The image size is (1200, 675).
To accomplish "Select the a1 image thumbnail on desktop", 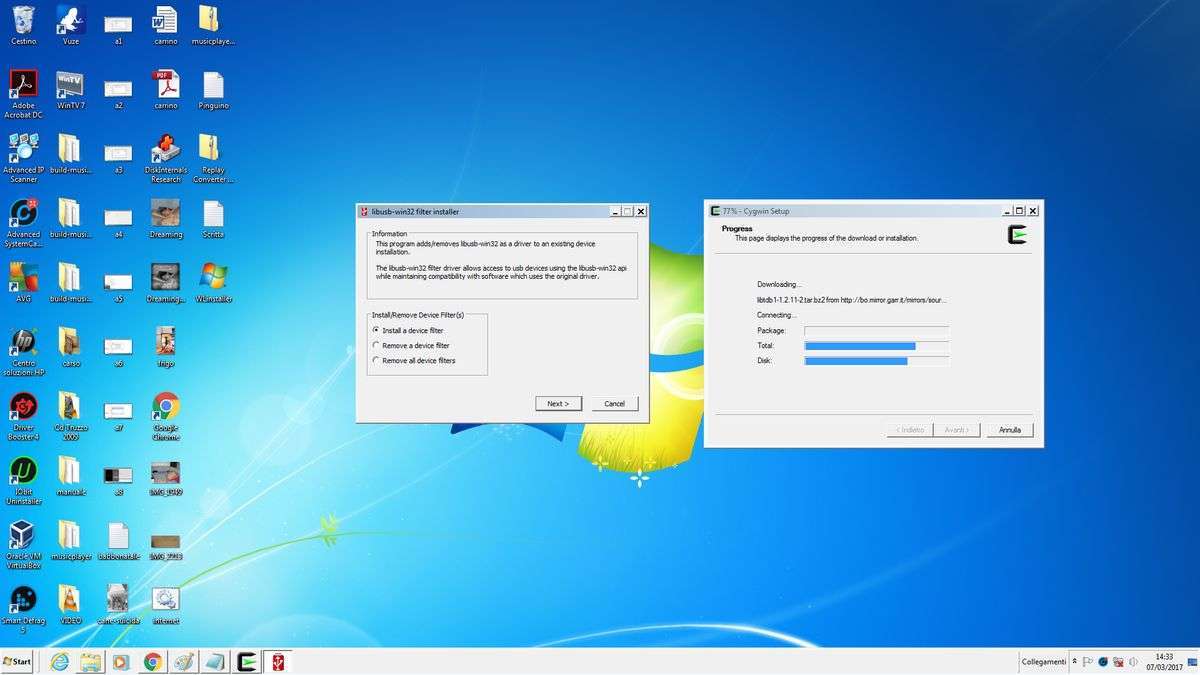I will click(118, 28).
